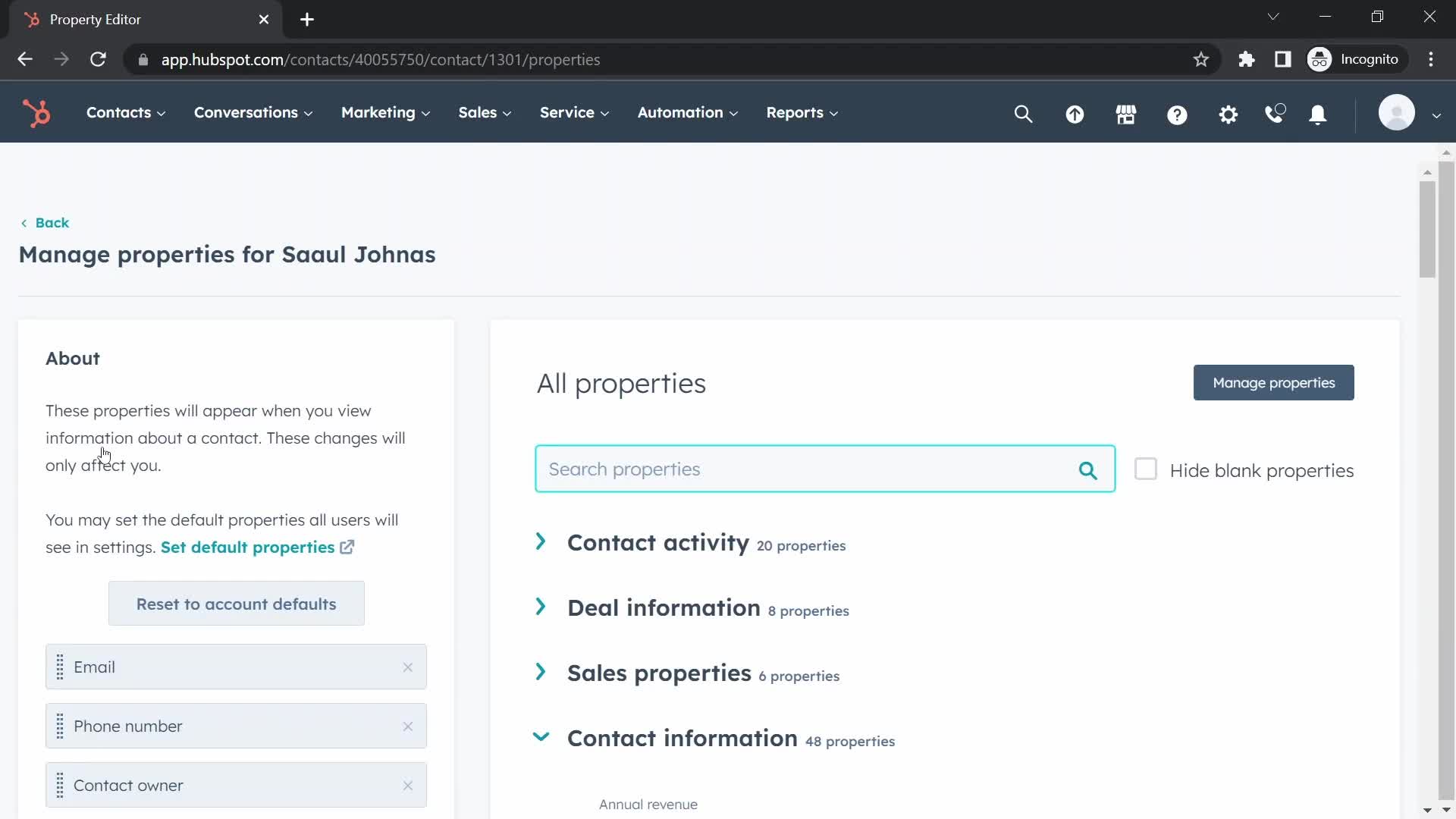Collapse the Contact information section
Image resolution: width=1456 pixels, height=819 pixels.
point(541,738)
